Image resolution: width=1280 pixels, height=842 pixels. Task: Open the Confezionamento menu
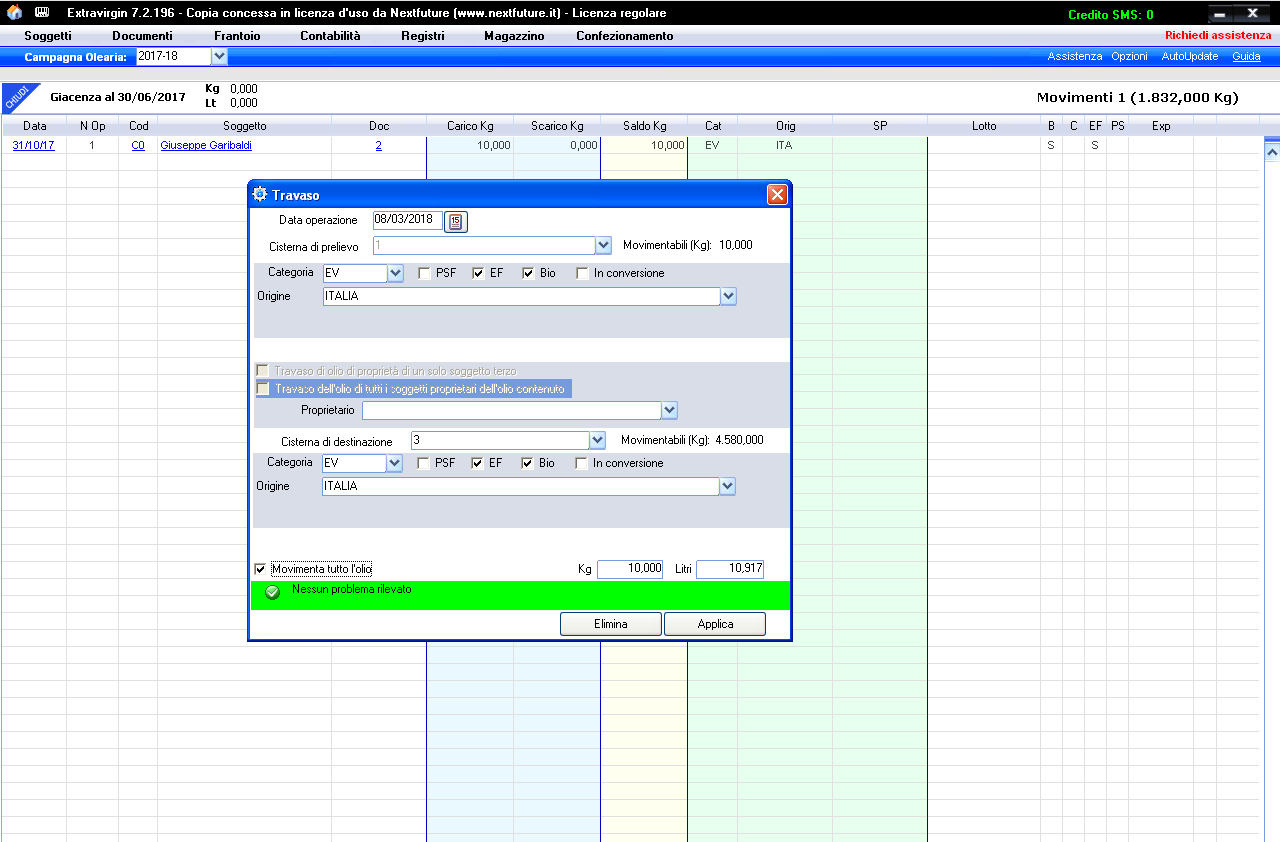(x=625, y=36)
